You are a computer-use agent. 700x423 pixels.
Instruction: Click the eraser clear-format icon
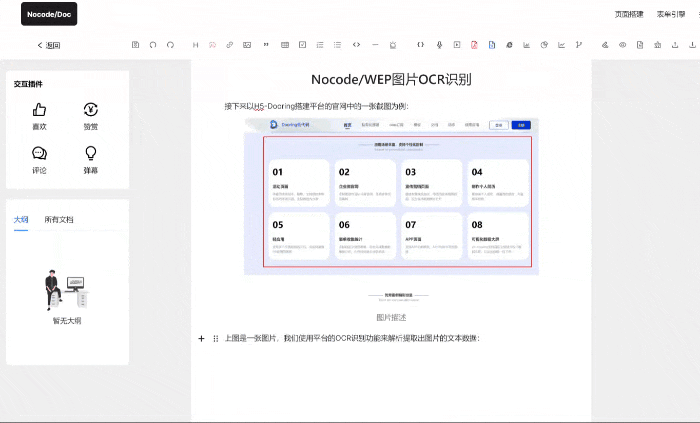point(605,45)
